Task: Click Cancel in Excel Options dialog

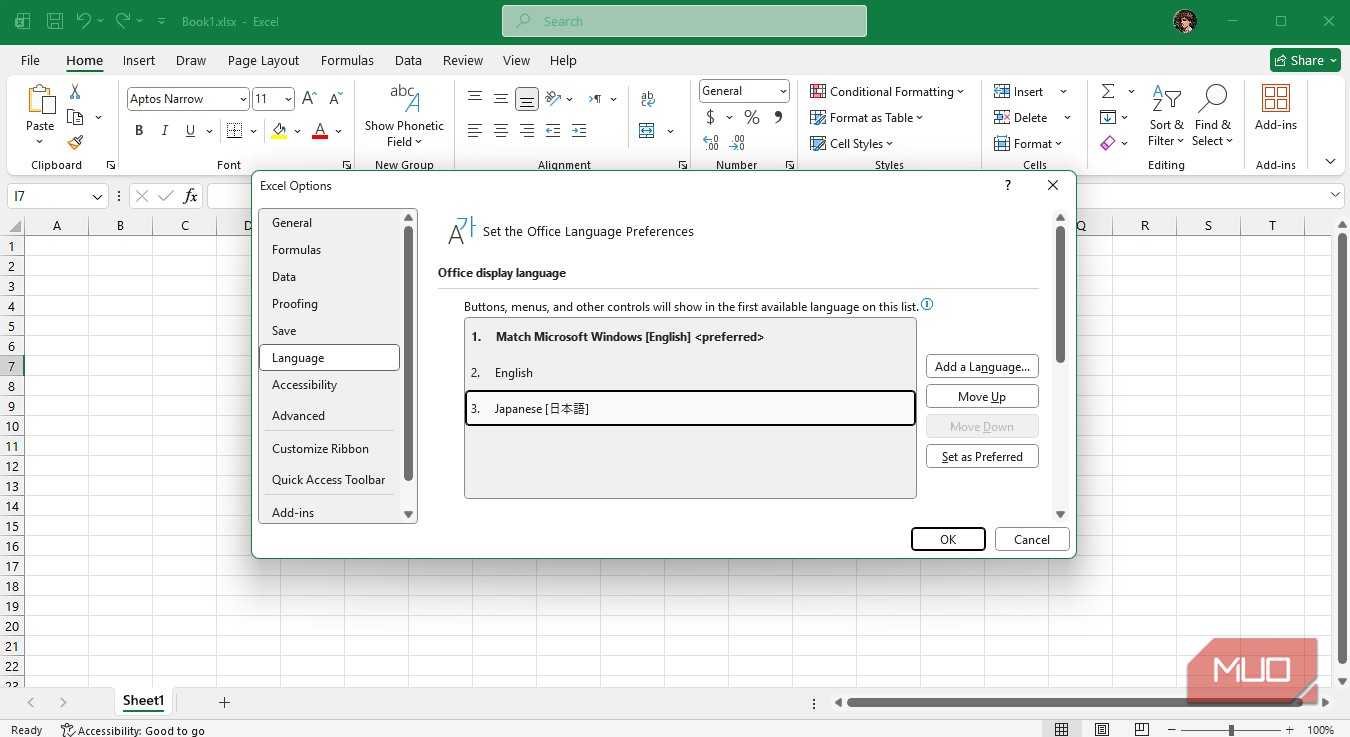Action: click(1031, 539)
